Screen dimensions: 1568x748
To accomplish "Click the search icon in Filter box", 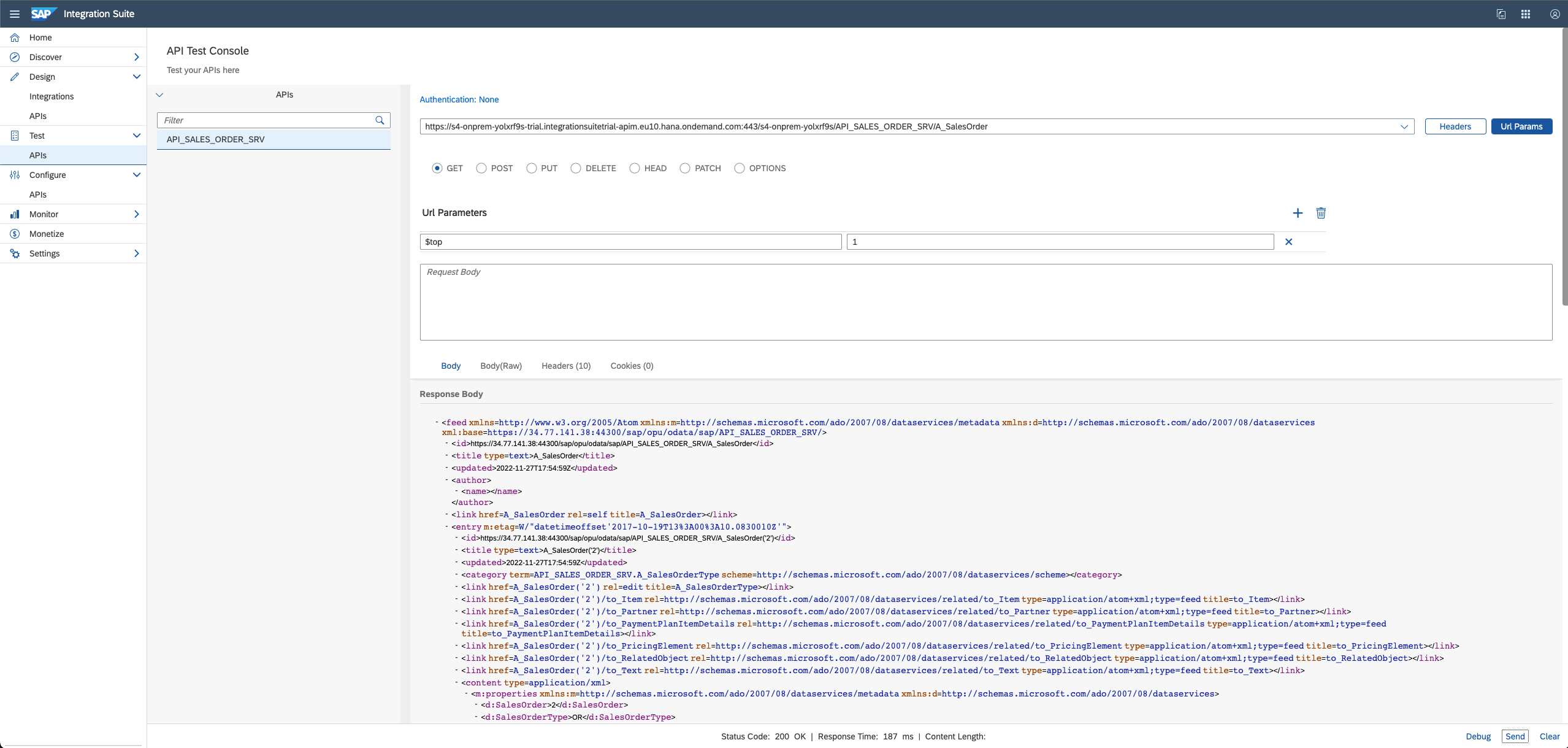I will [x=380, y=120].
